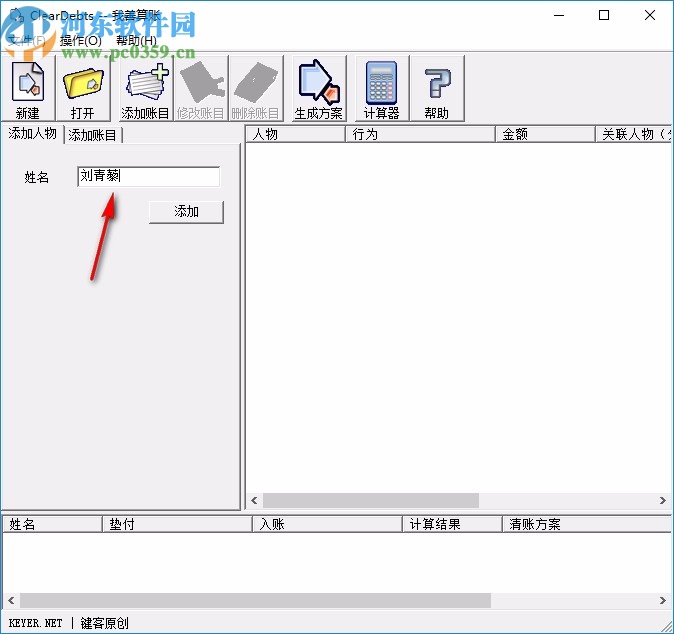This screenshot has height=634, width=674.
Task: Click the 行为 column header
Action: 420,135
